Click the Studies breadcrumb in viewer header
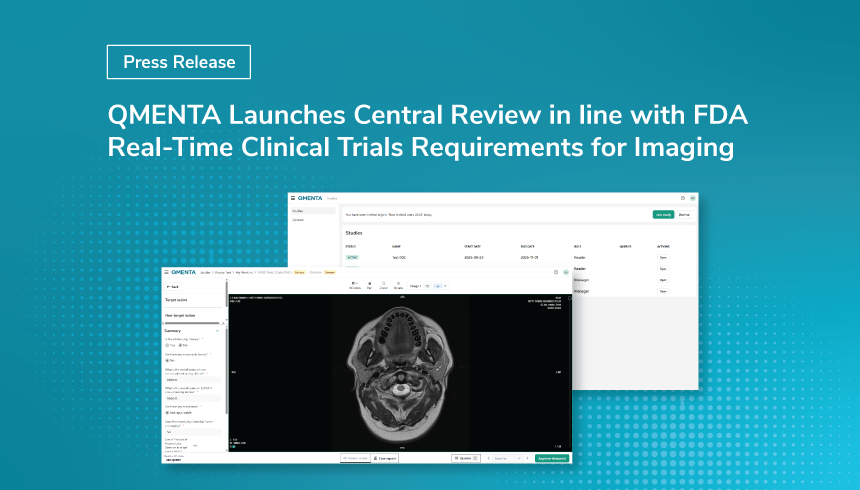 [x=205, y=272]
